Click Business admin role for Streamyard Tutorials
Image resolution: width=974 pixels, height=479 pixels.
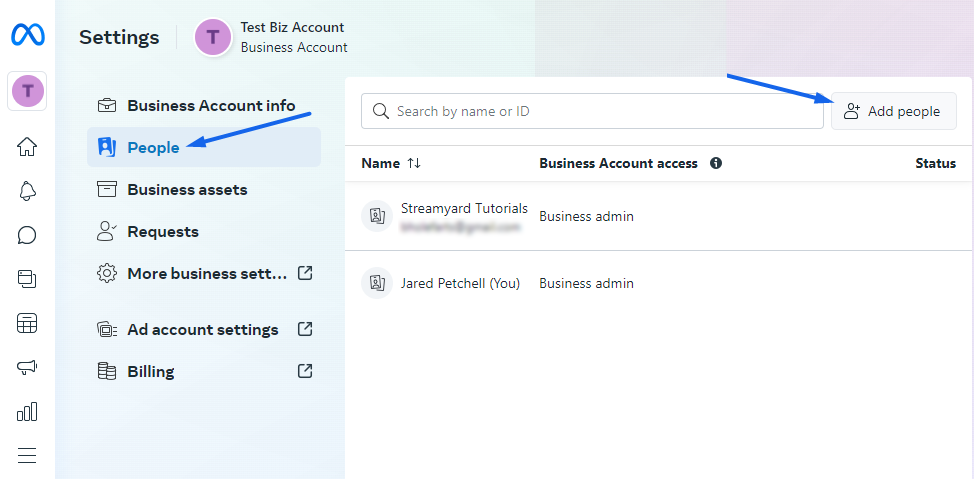586,216
